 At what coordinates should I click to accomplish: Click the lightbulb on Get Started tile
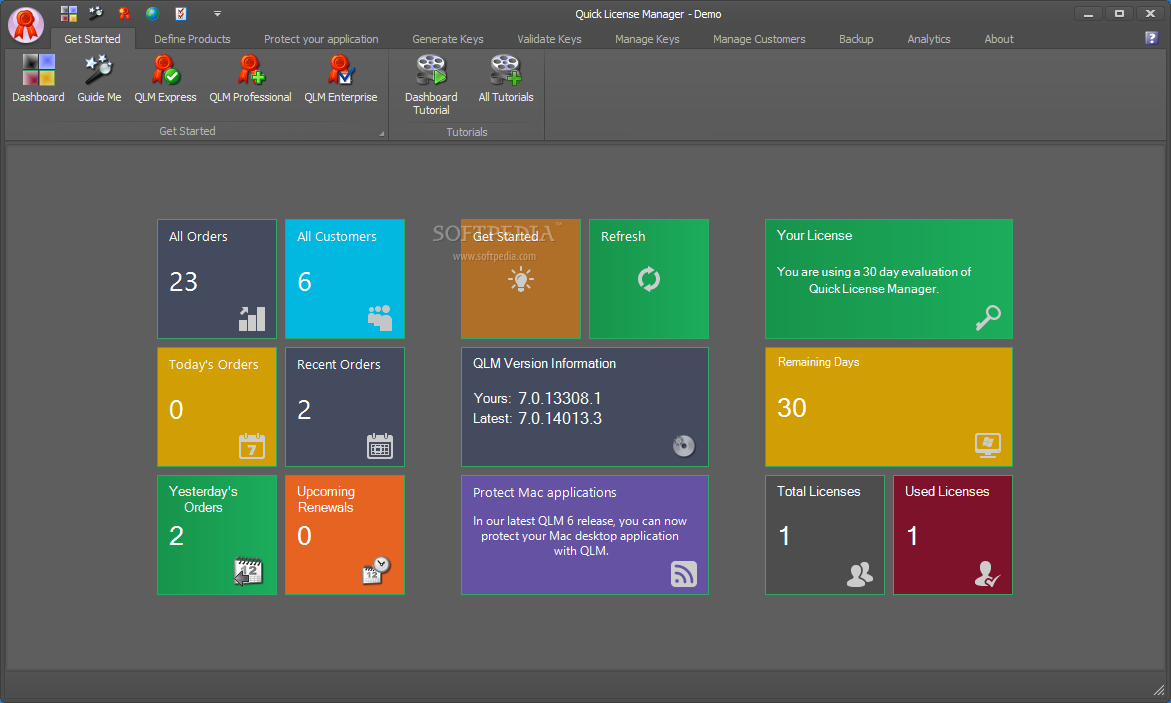(x=521, y=279)
